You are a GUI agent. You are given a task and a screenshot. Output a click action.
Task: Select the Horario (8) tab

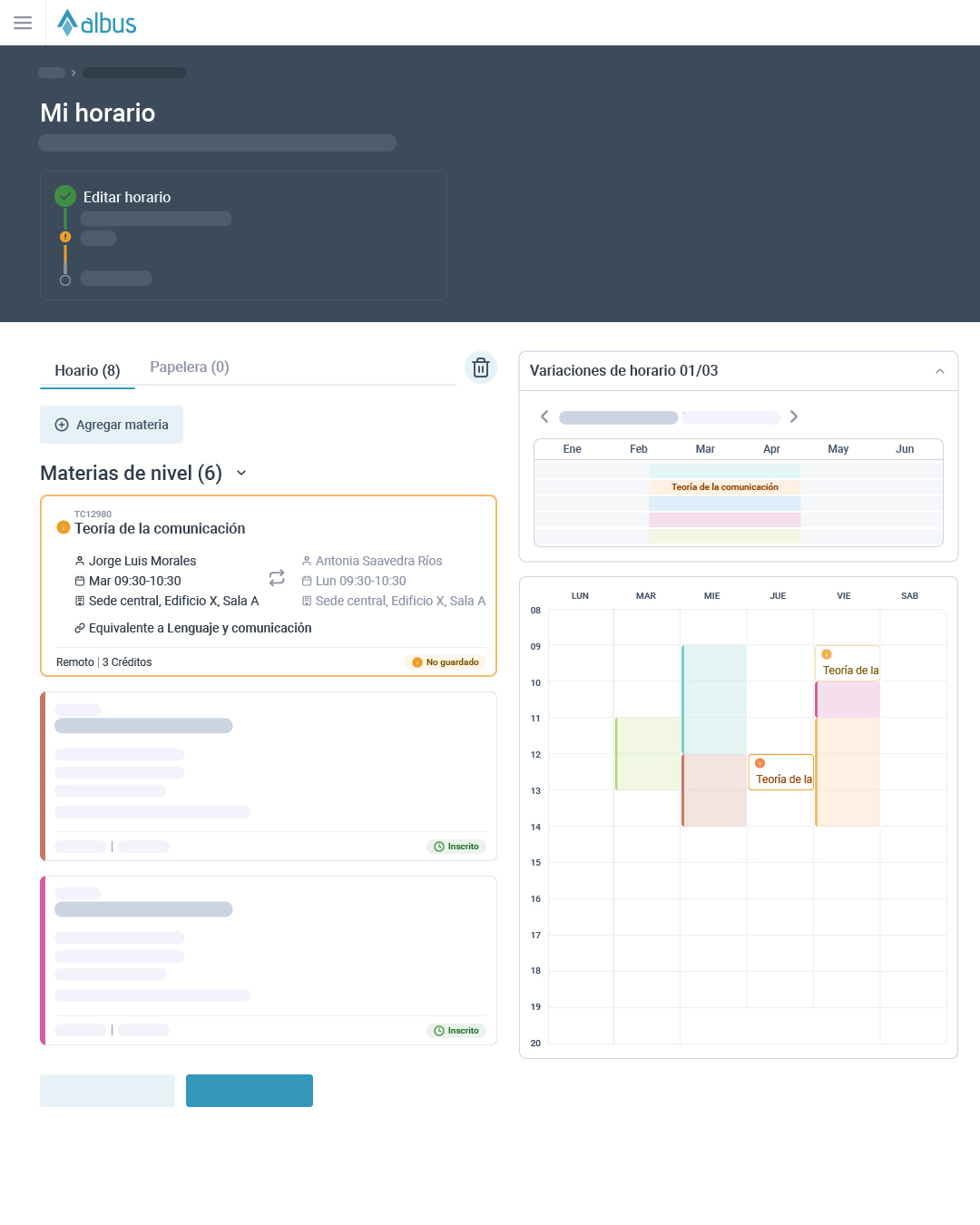pos(87,370)
